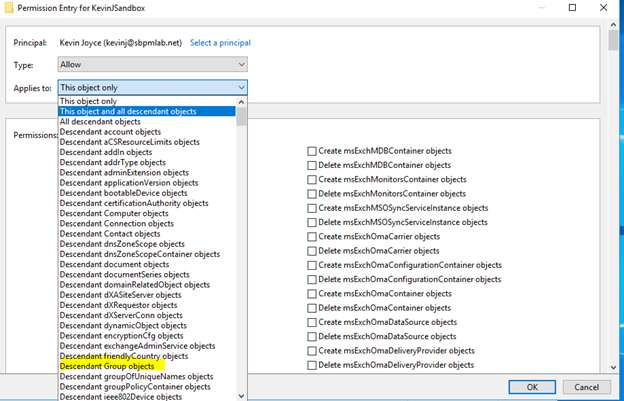Pick Descendant domainRelatedObject objects

click(147, 285)
